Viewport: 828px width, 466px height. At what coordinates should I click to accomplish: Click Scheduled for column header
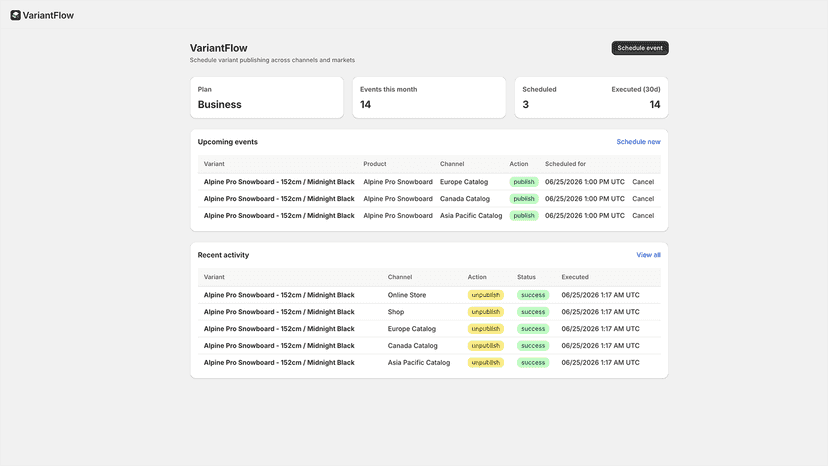click(566, 164)
